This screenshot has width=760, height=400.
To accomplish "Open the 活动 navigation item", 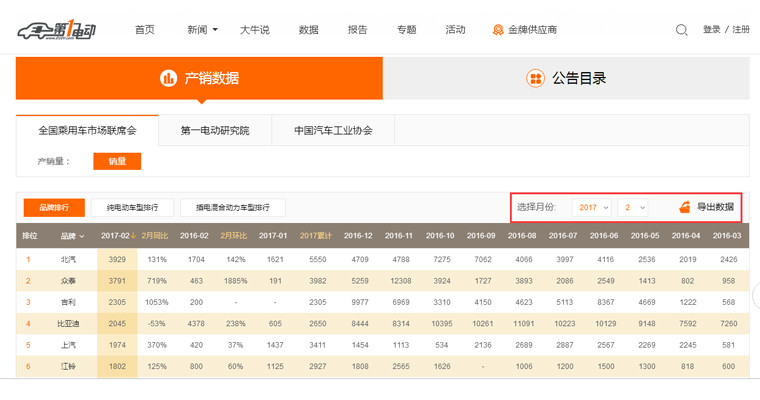I will point(455,30).
